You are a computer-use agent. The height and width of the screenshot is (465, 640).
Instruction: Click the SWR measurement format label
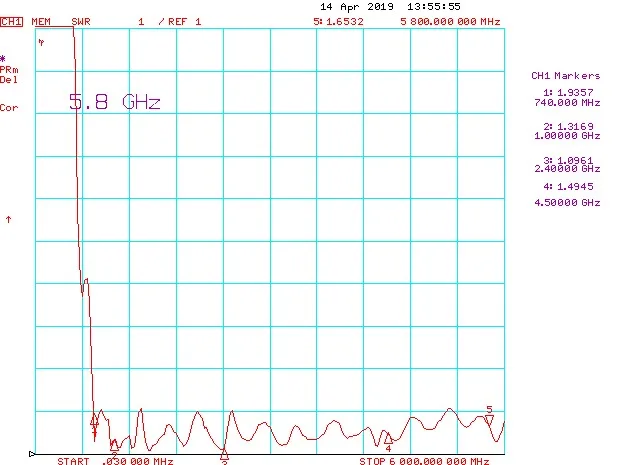81,22
